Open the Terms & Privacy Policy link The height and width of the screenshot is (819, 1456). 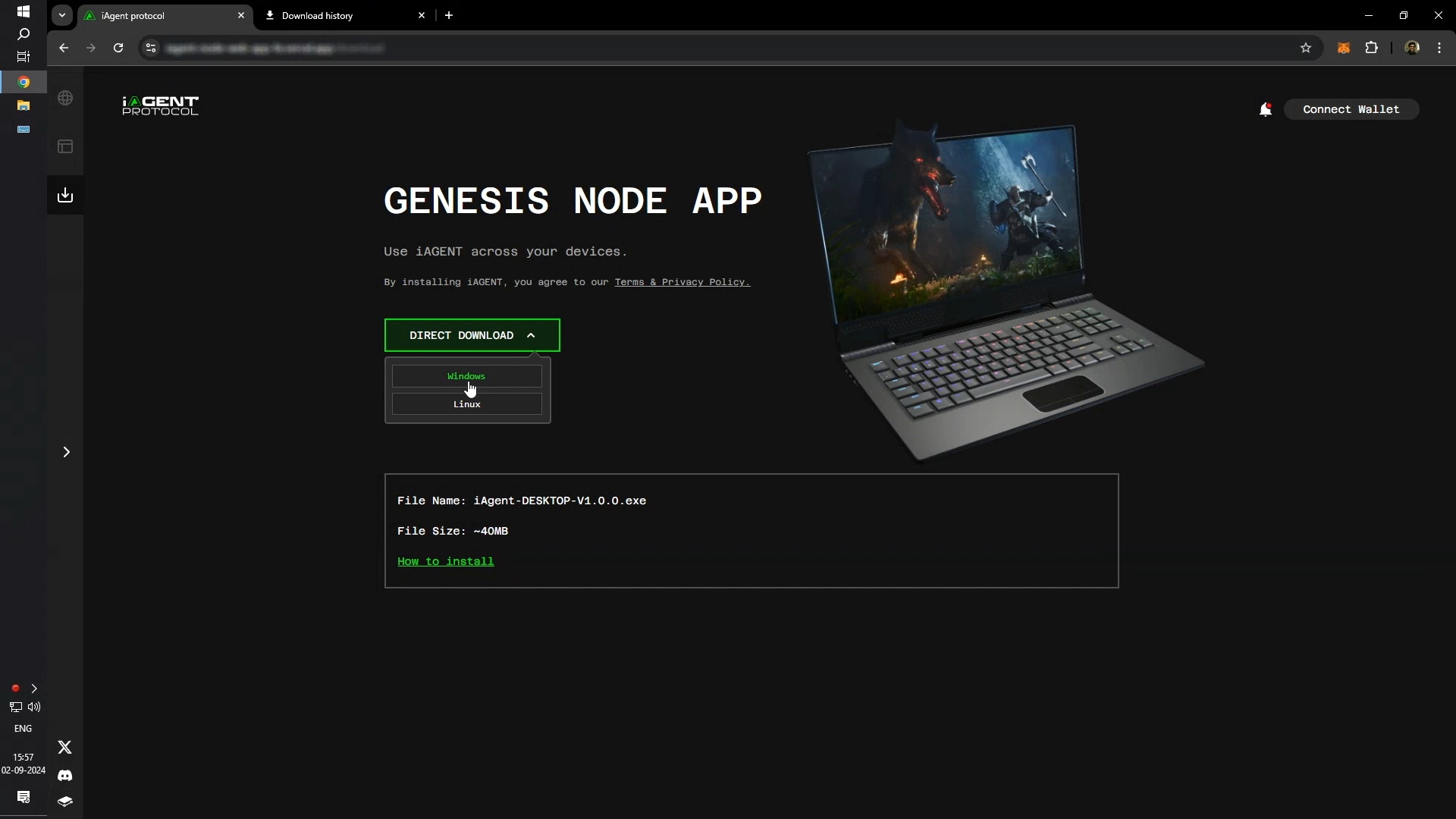(681, 282)
